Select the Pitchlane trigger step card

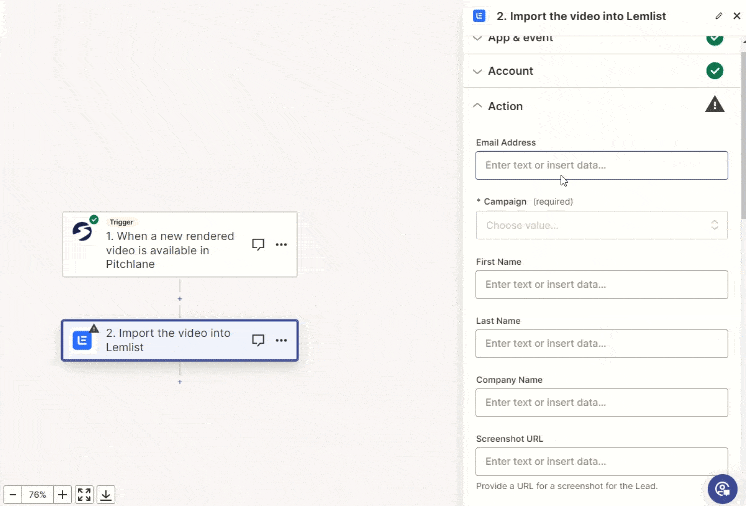180,244
